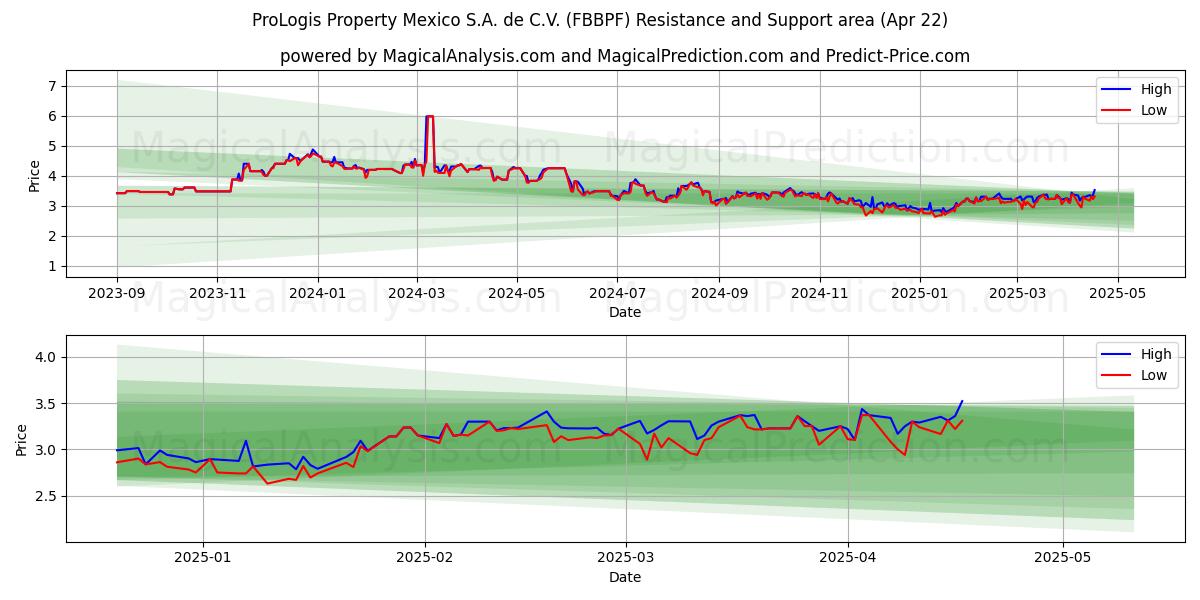This screenshot has height=600, width=1200.
Task: Click the '2024-03' tick label
Action: (417, 293)
